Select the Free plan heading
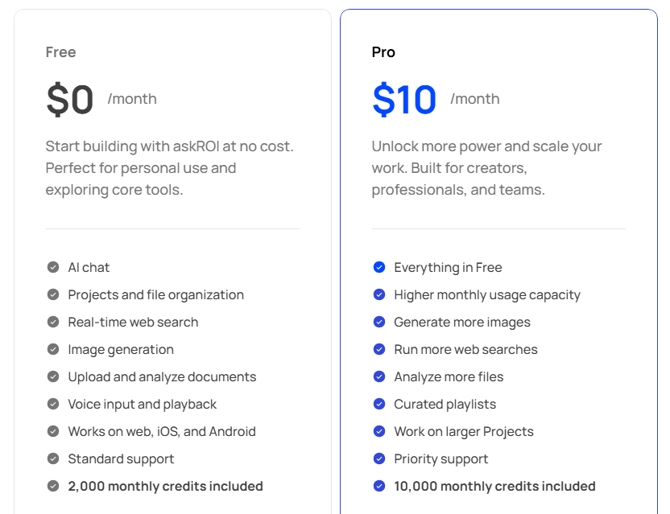The width and height of the screenshot is (670, 514). (x=61, y=52)
